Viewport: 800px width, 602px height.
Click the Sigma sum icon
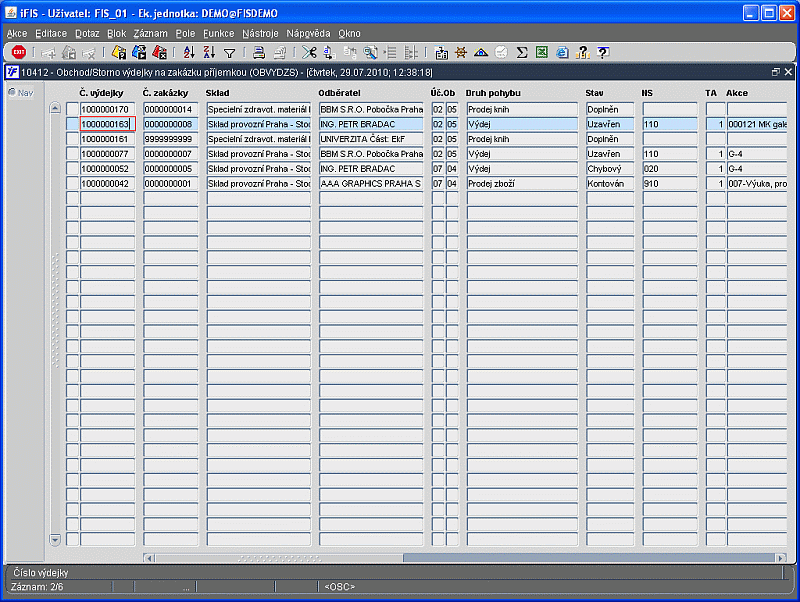521,52
